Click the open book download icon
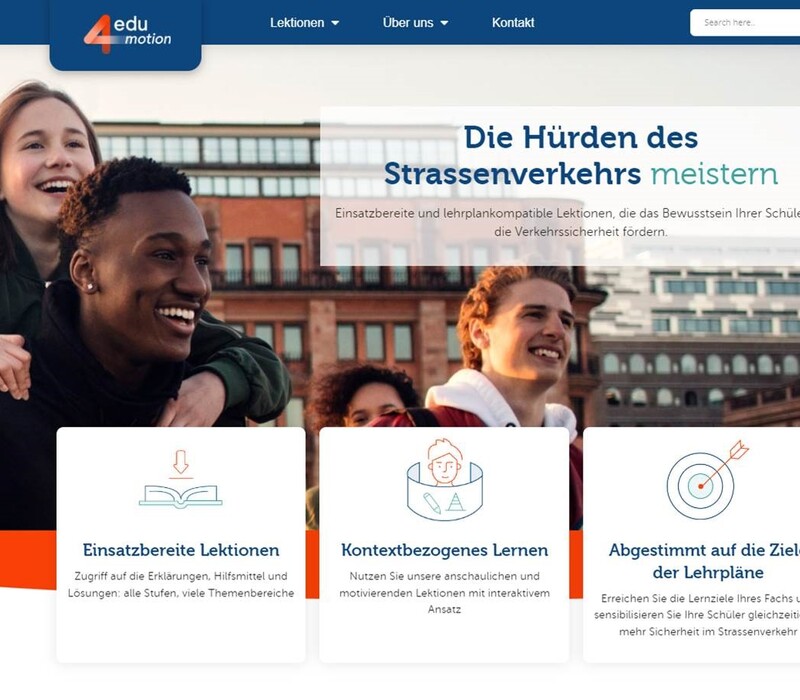The image size is (800, 700). pos(181,479)
